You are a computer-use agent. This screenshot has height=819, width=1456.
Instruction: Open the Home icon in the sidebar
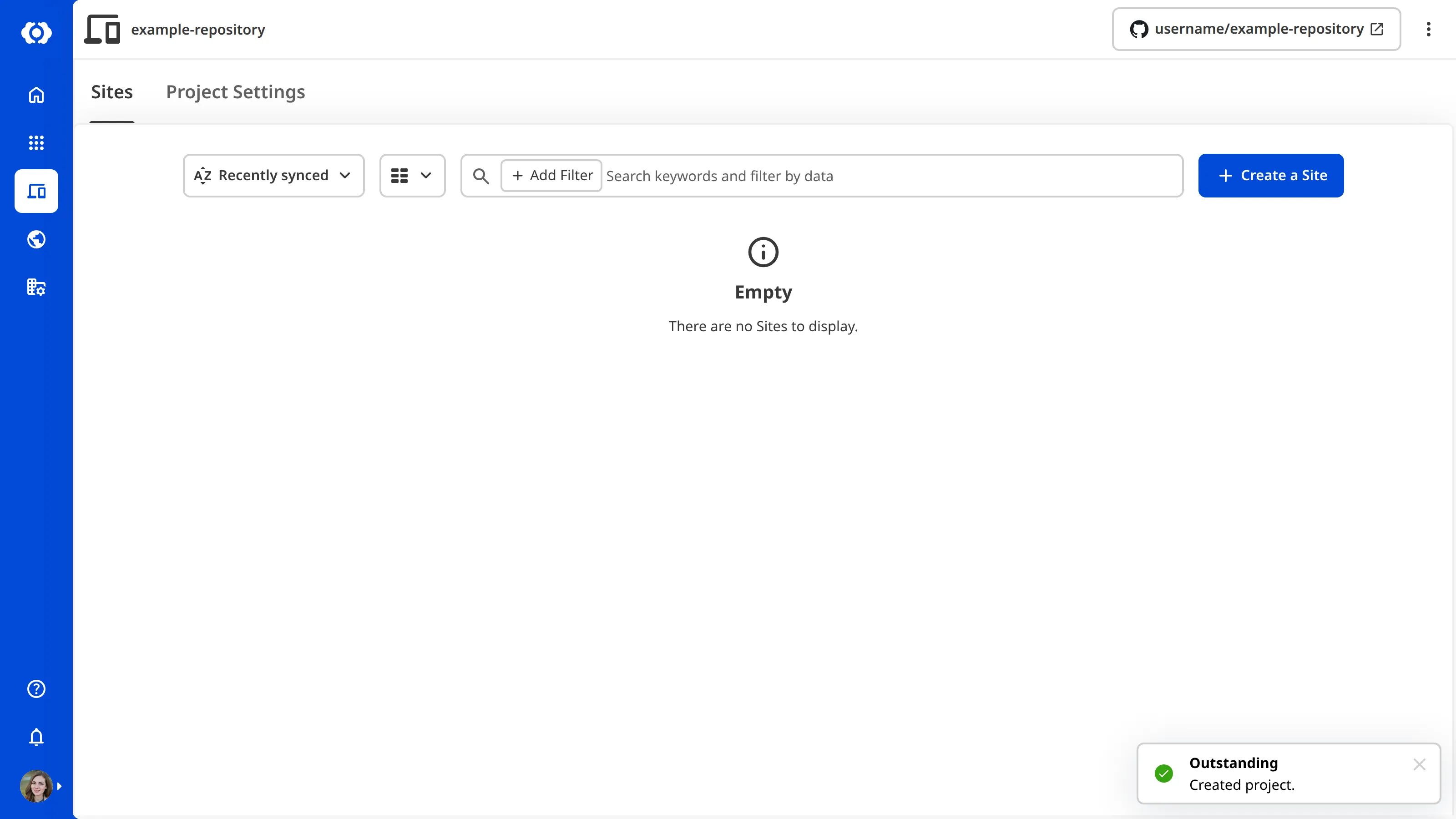coord(36,95)
